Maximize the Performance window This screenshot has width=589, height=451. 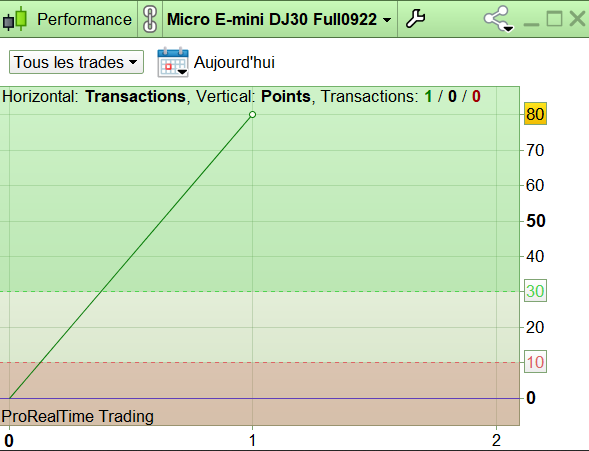(554, 19)
